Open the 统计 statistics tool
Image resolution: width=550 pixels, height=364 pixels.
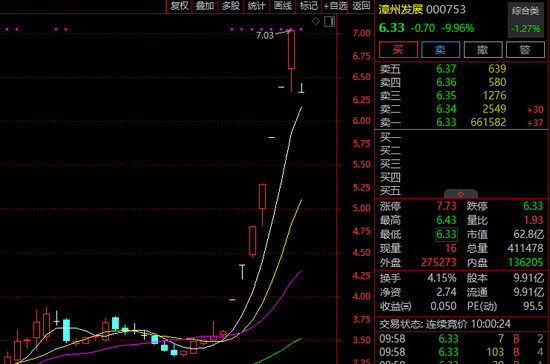pos(256,6)
